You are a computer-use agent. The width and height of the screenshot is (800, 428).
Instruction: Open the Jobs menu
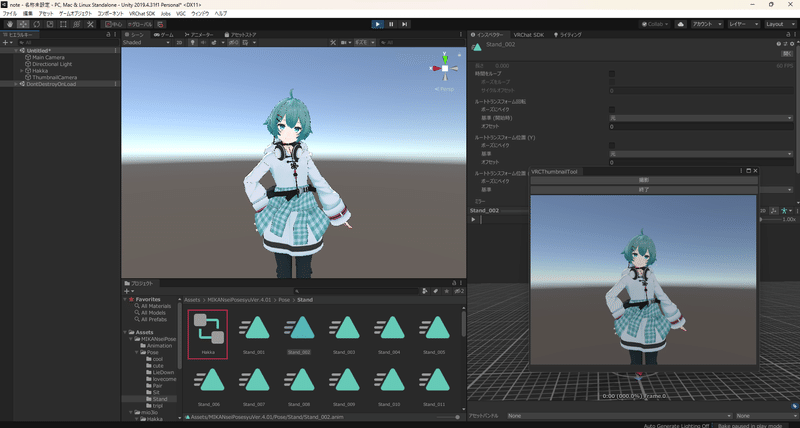pos(165,14)
